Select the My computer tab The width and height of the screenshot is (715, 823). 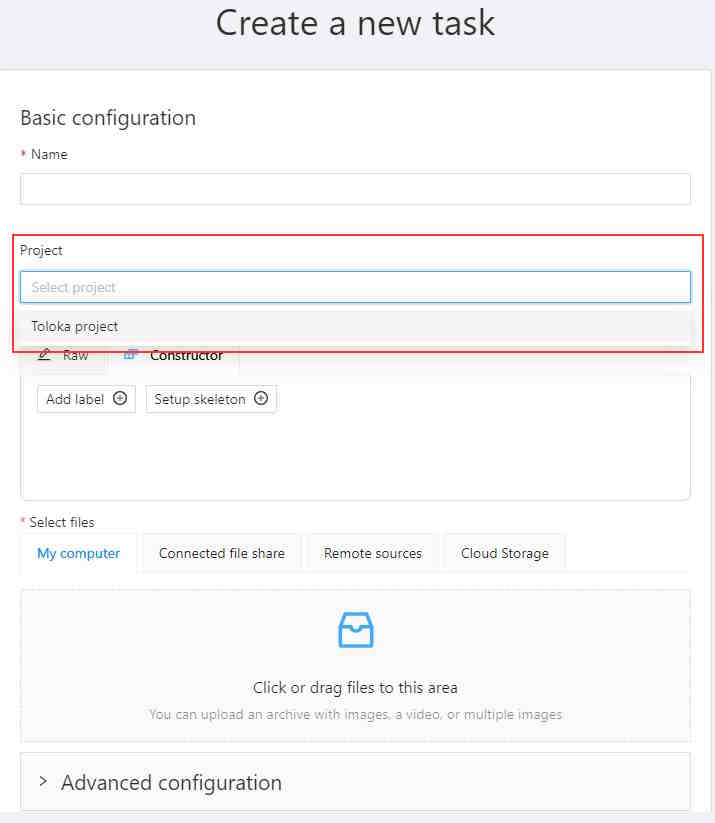click(78, 553)
